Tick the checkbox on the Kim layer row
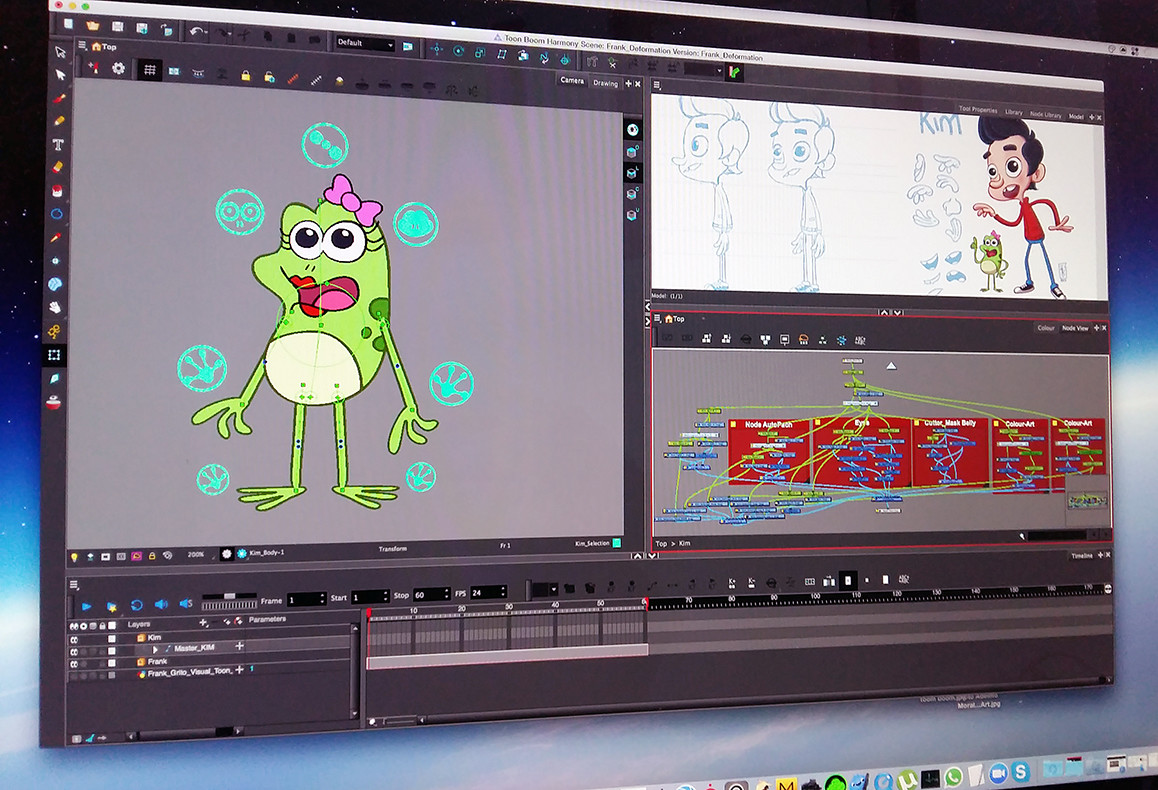Image resolution: width=1158 pixels, height=790 pixels. coord(112,639)
